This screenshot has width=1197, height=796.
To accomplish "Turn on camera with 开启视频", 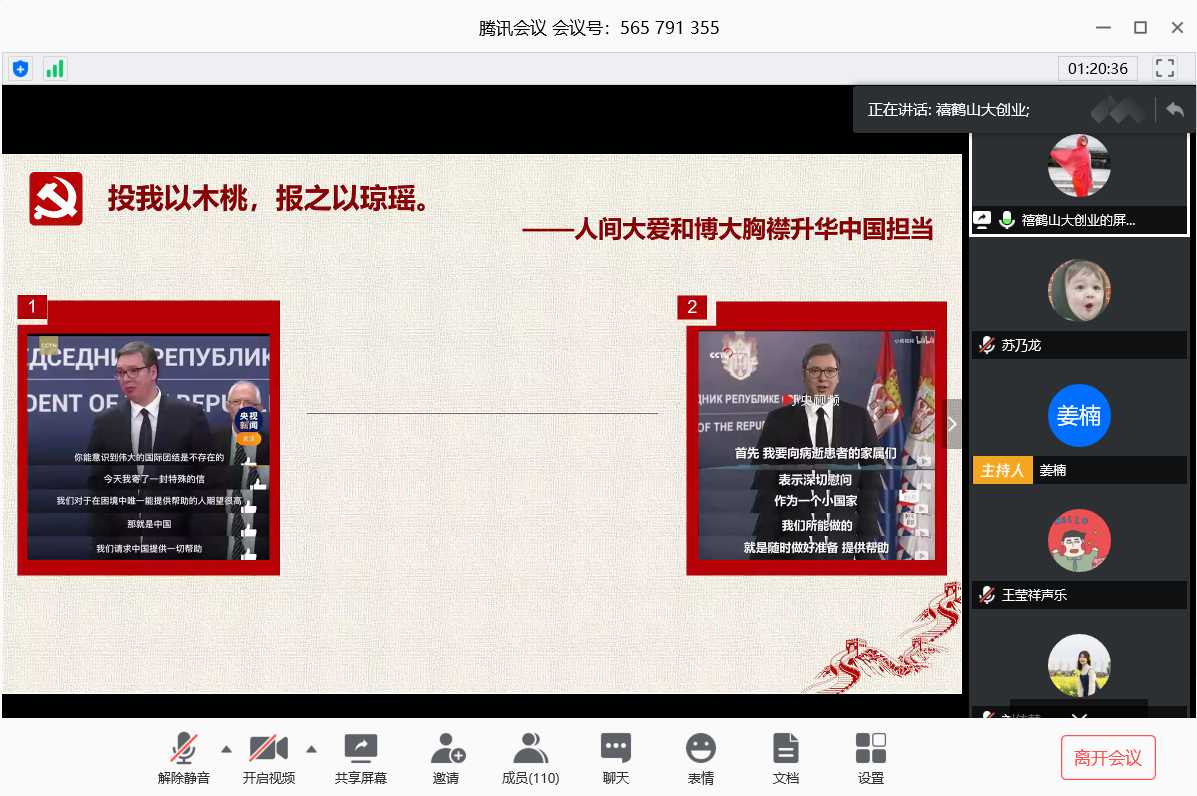I will pyautogui.click(x=269, y=758).
